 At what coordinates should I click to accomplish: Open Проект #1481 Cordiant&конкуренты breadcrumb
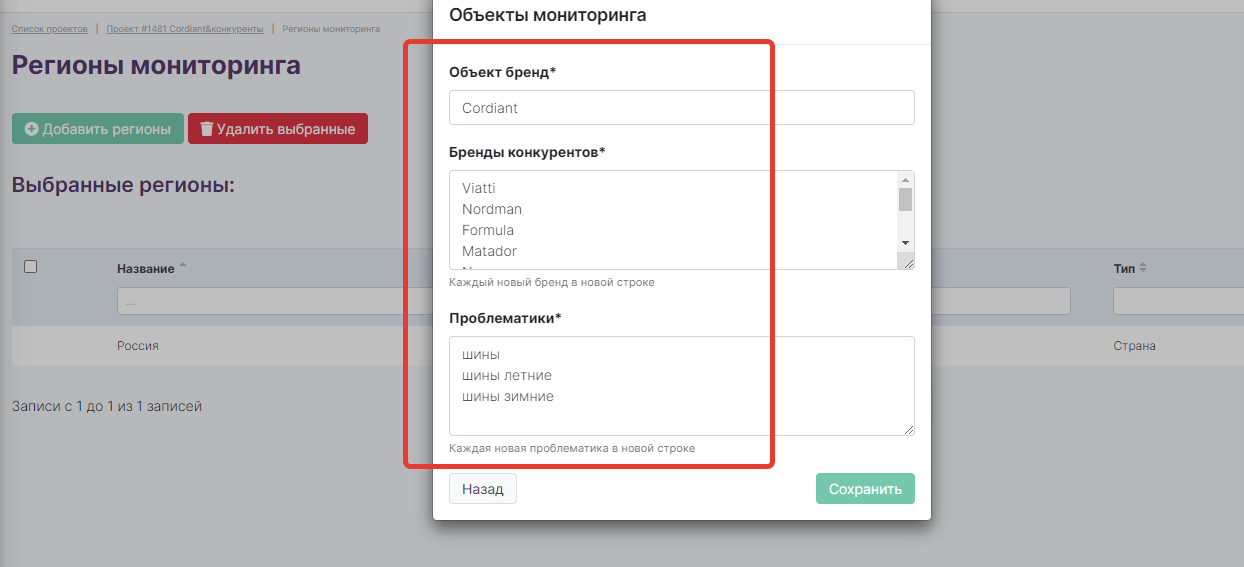click(185, 29)
